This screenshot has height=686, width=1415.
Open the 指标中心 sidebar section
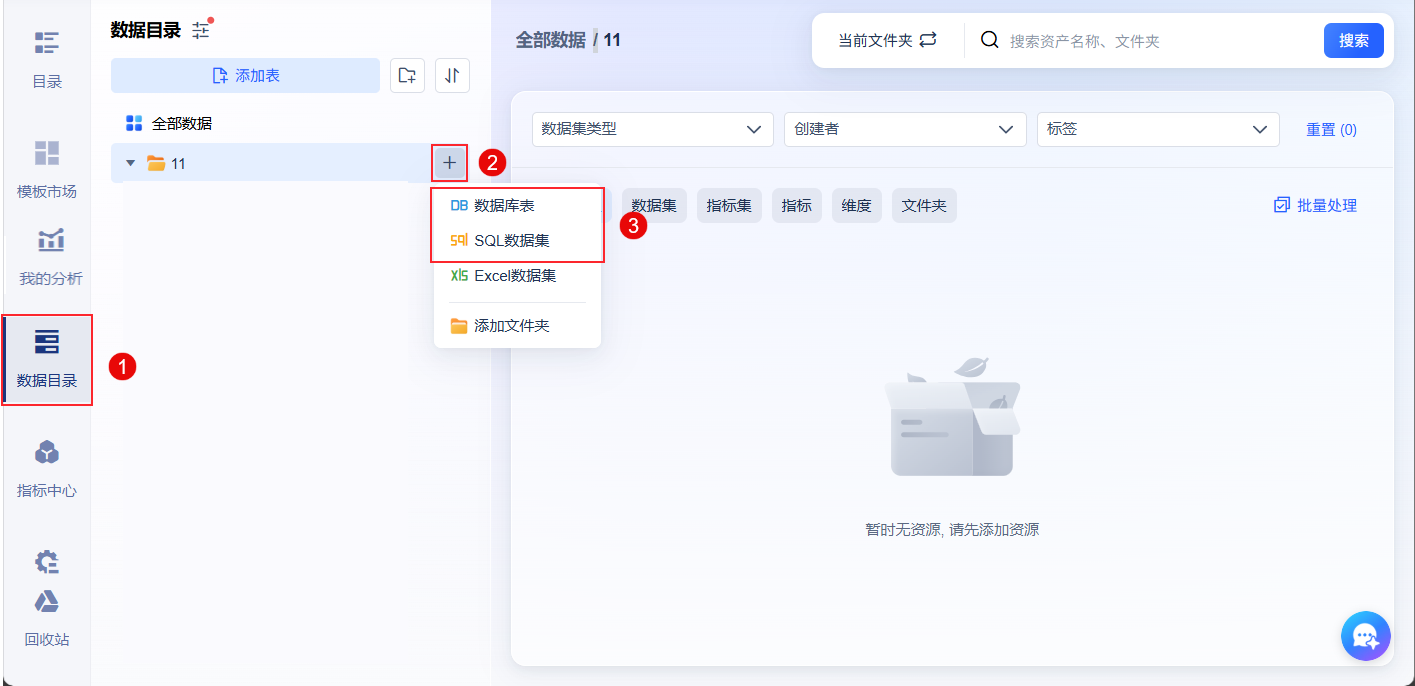[x=45, y=467]
